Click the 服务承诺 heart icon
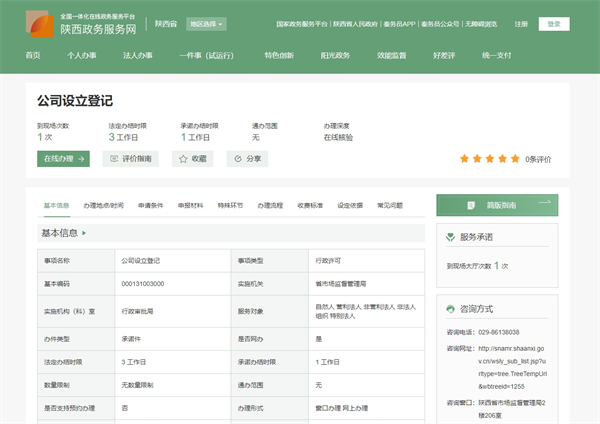This screenshot has height=424, width=600. tap(450, 237)
